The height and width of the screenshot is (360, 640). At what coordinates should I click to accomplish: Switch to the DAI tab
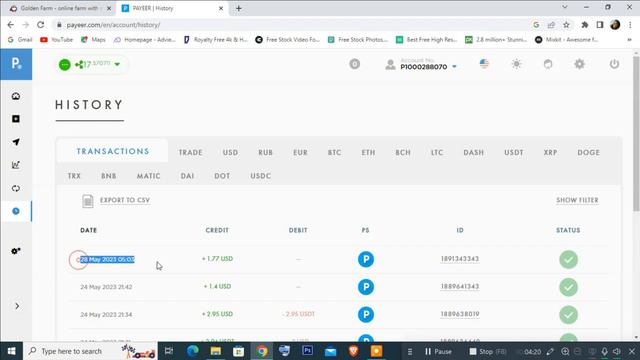[187, 176]
